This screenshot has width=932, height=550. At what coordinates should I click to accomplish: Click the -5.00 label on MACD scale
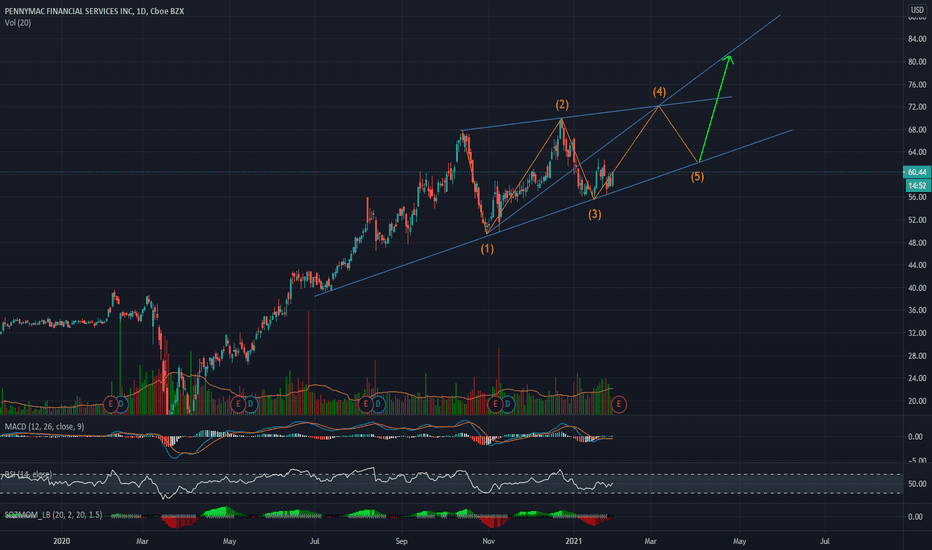(x=917, y=460)
